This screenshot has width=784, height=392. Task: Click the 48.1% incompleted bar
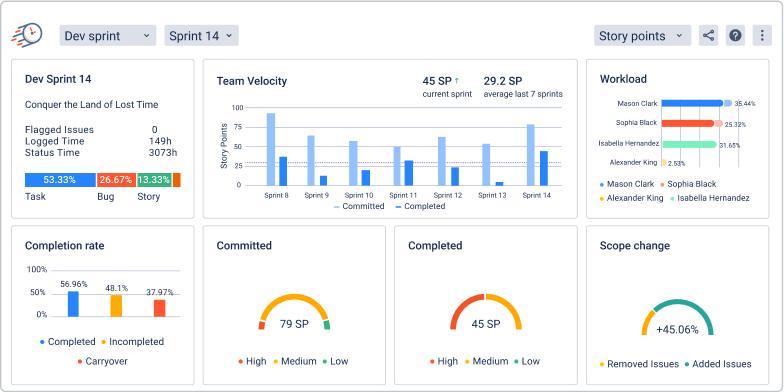point(116,306)
